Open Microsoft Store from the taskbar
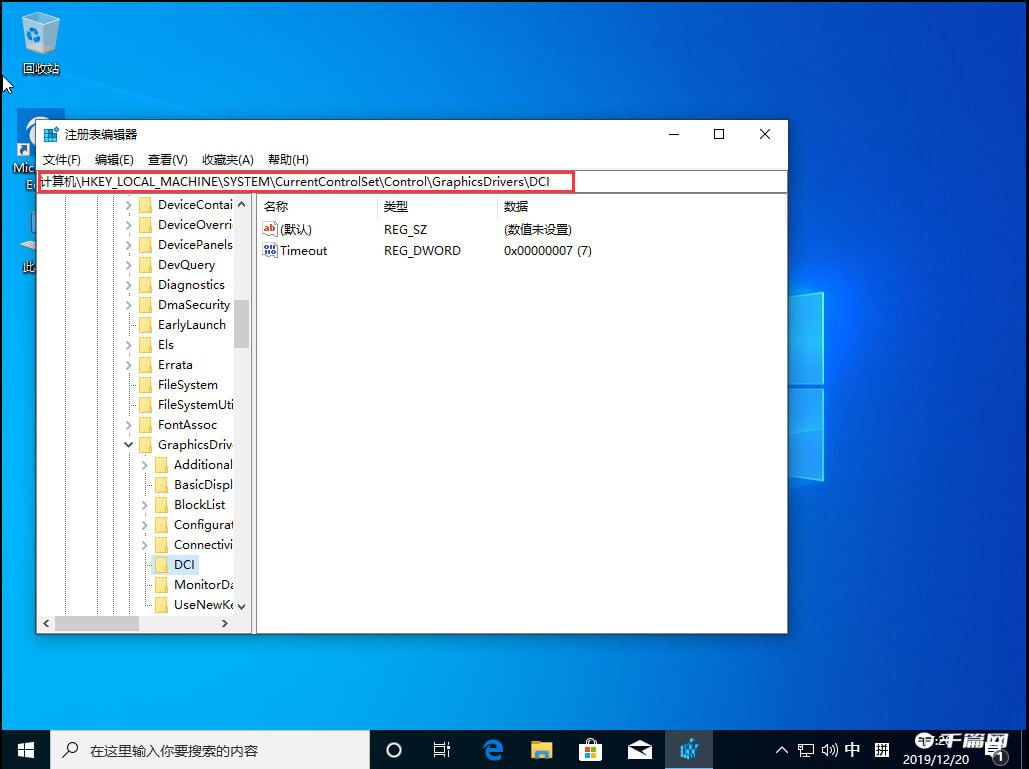 [590, 749]
